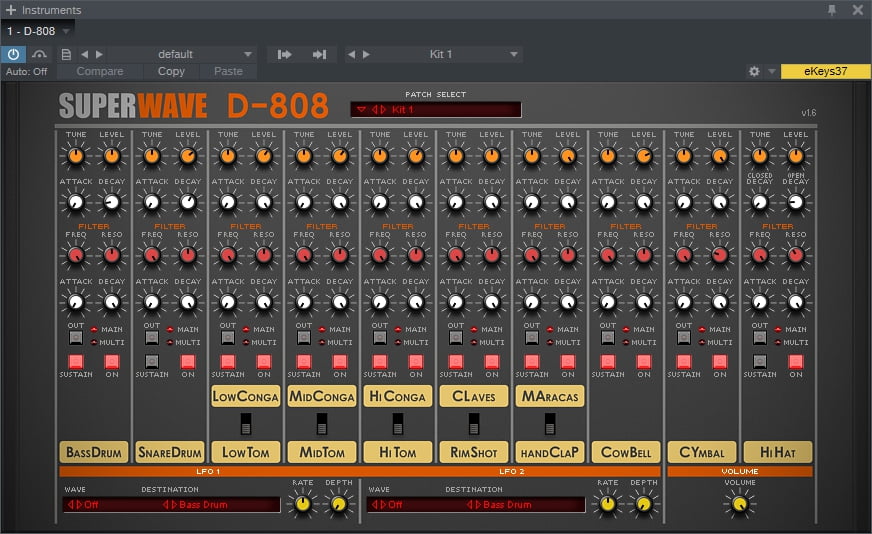872x534 pixels.
Task: Open the default preset dropdown
Action: tap(248, 54)
